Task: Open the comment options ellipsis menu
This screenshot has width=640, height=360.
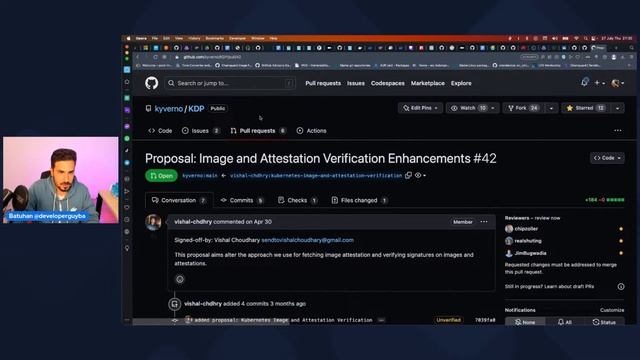Action: (x=484, y=222)
